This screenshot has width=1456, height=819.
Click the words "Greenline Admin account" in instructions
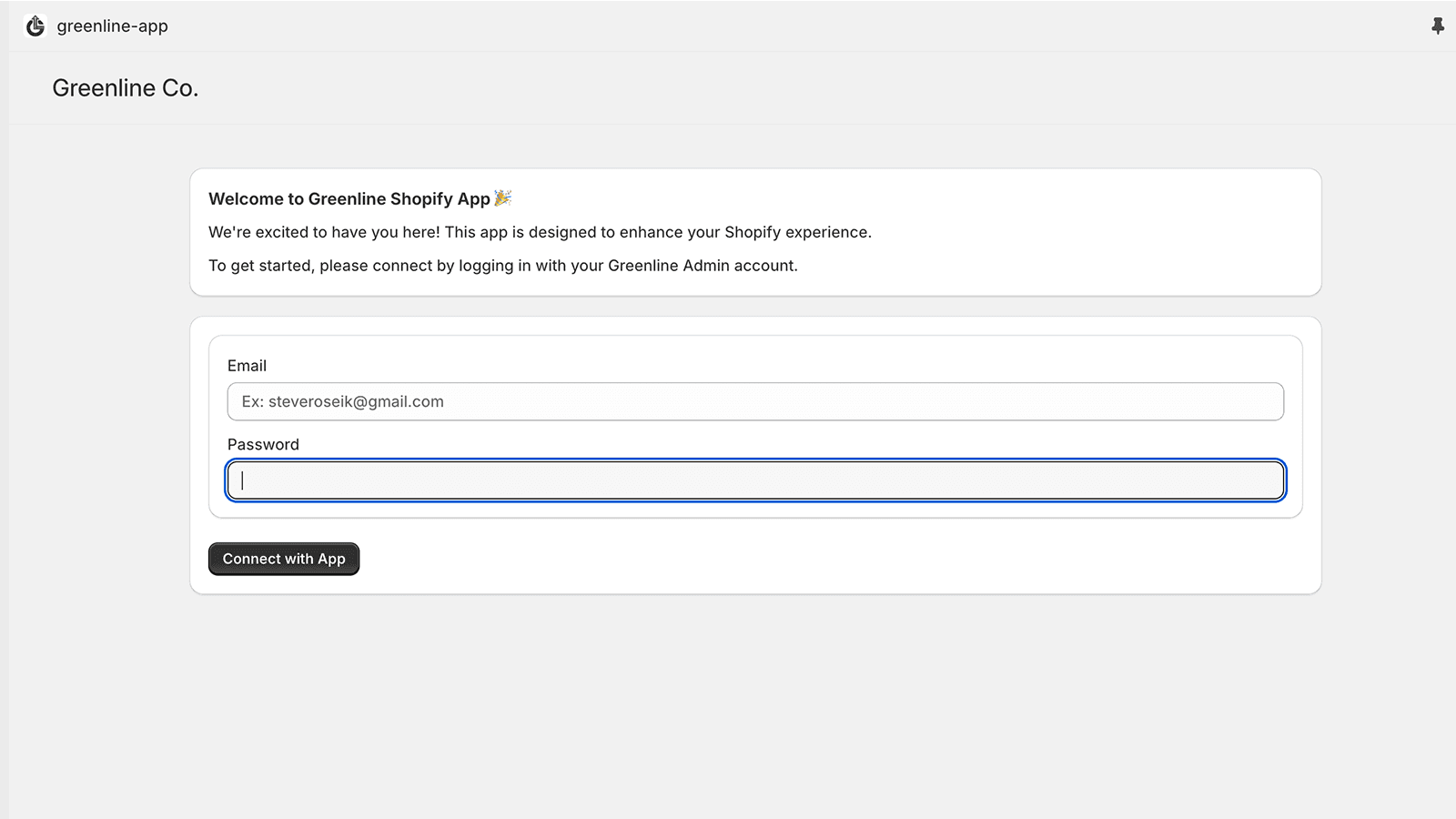[701, 266]
